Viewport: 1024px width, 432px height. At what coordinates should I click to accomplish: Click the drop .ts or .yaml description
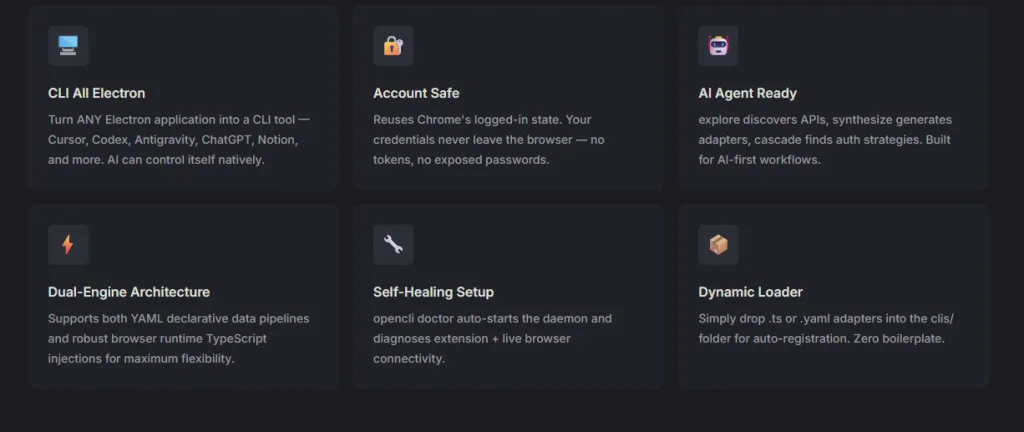[x=826, y=329]
